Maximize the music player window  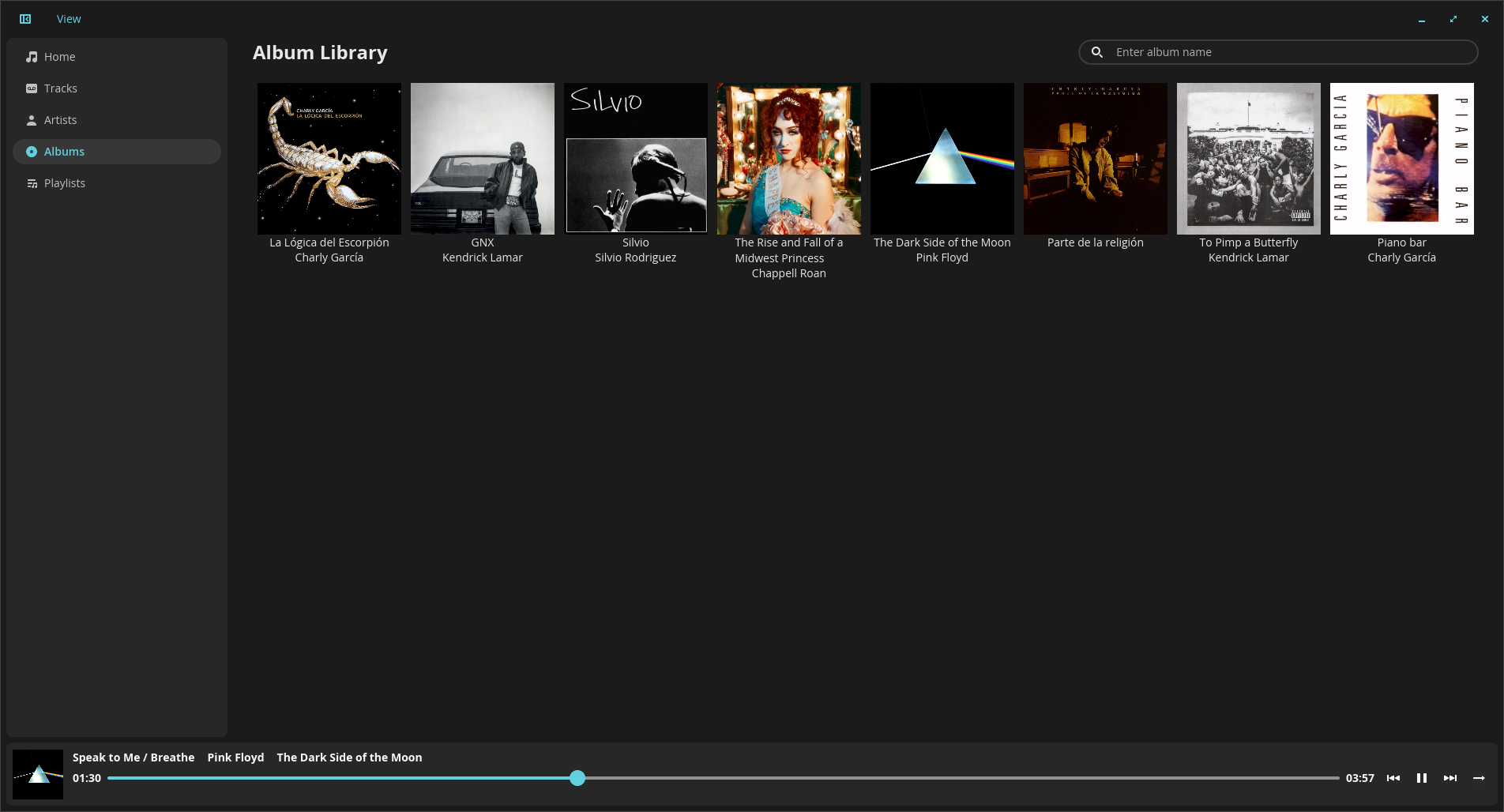coord(1453,19)
